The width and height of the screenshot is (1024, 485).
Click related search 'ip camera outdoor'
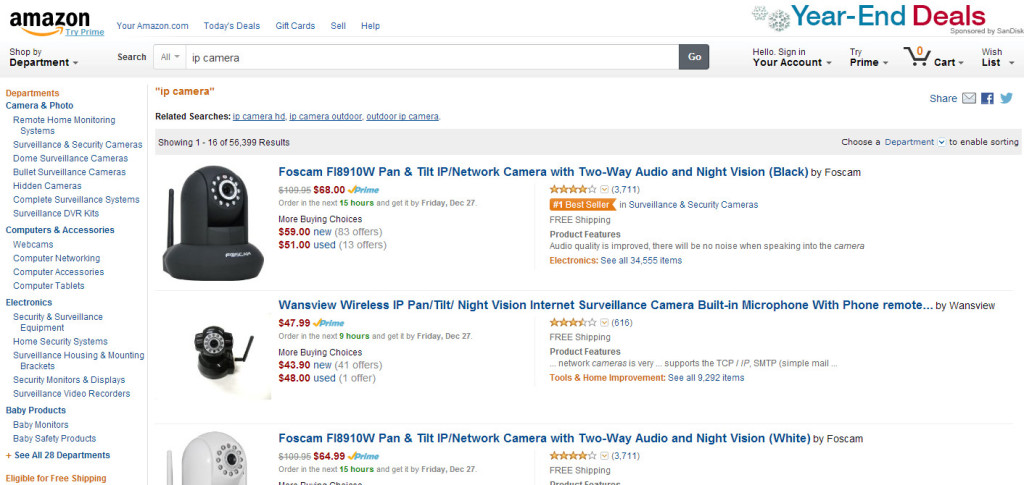click(326, 117)
